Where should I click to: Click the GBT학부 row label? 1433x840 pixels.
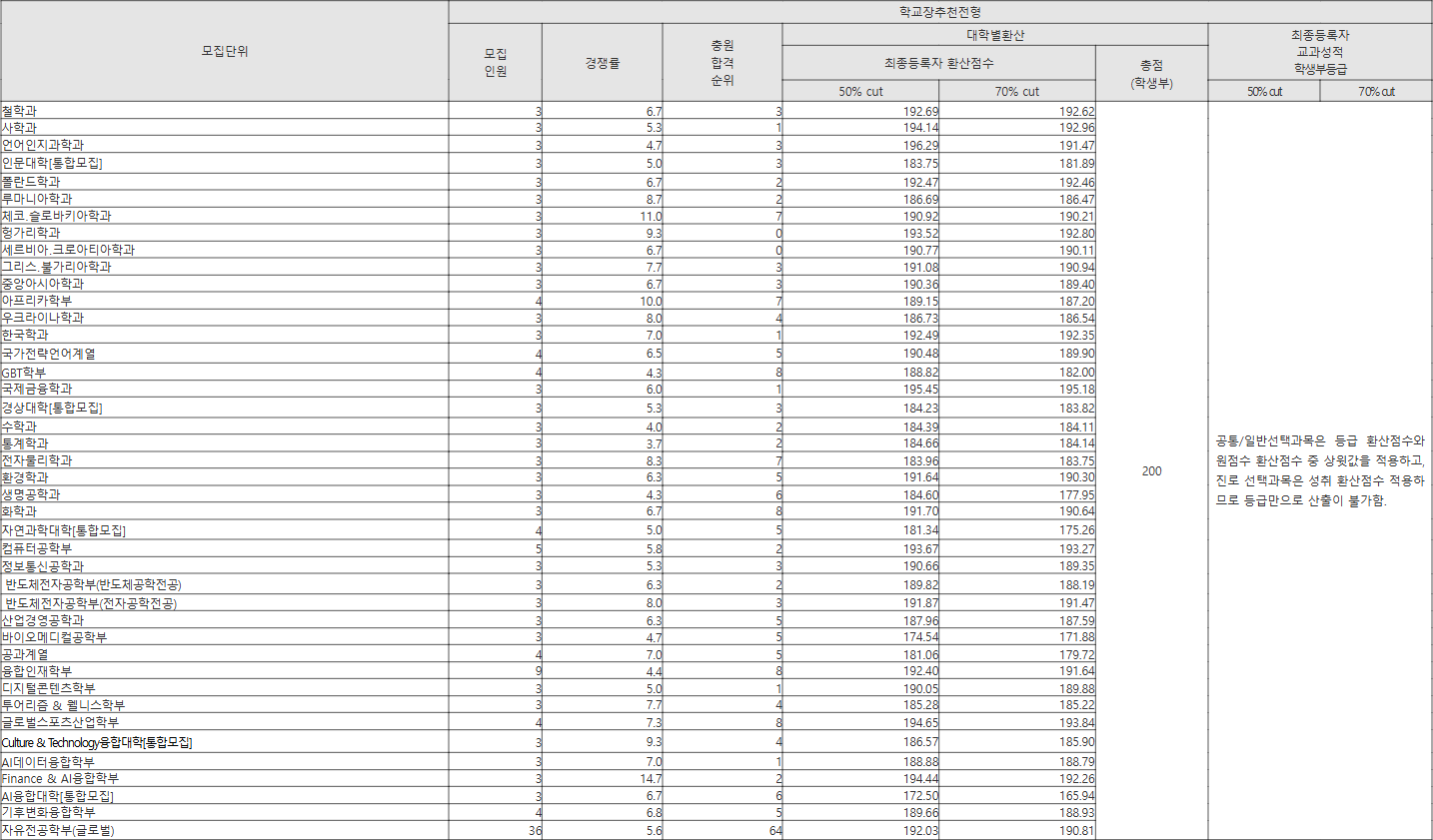(24, 373)
